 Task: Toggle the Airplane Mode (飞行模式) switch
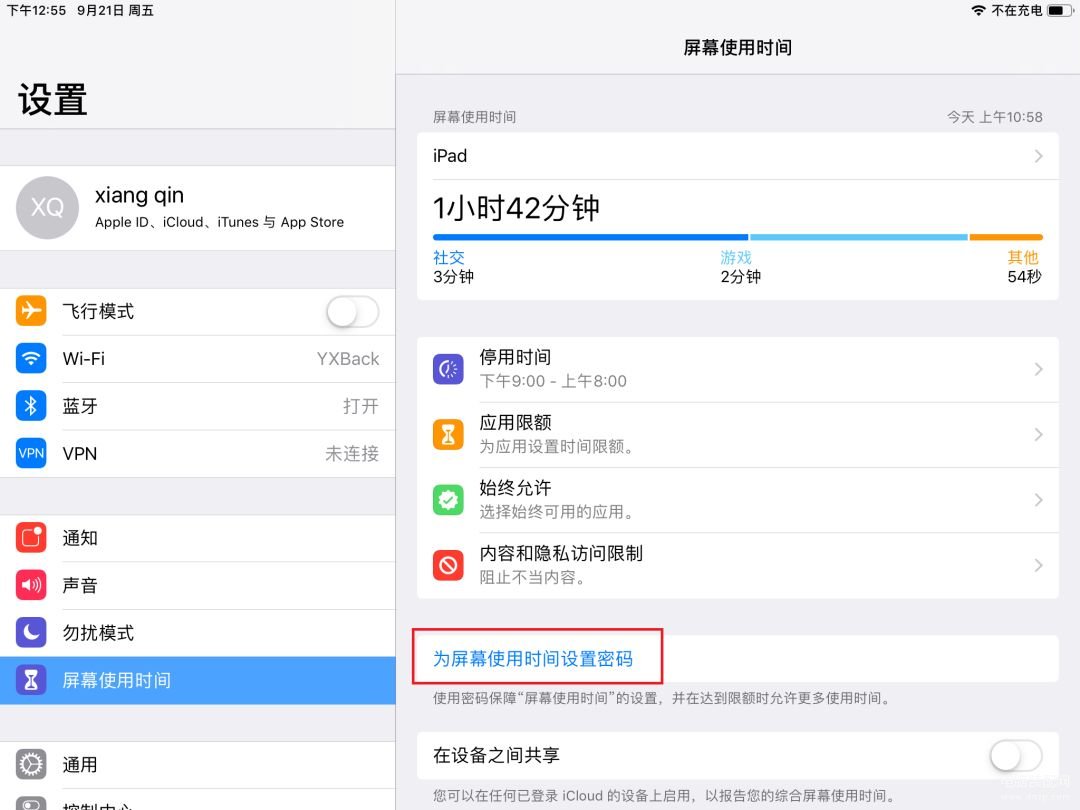click(x=352, y=312)
